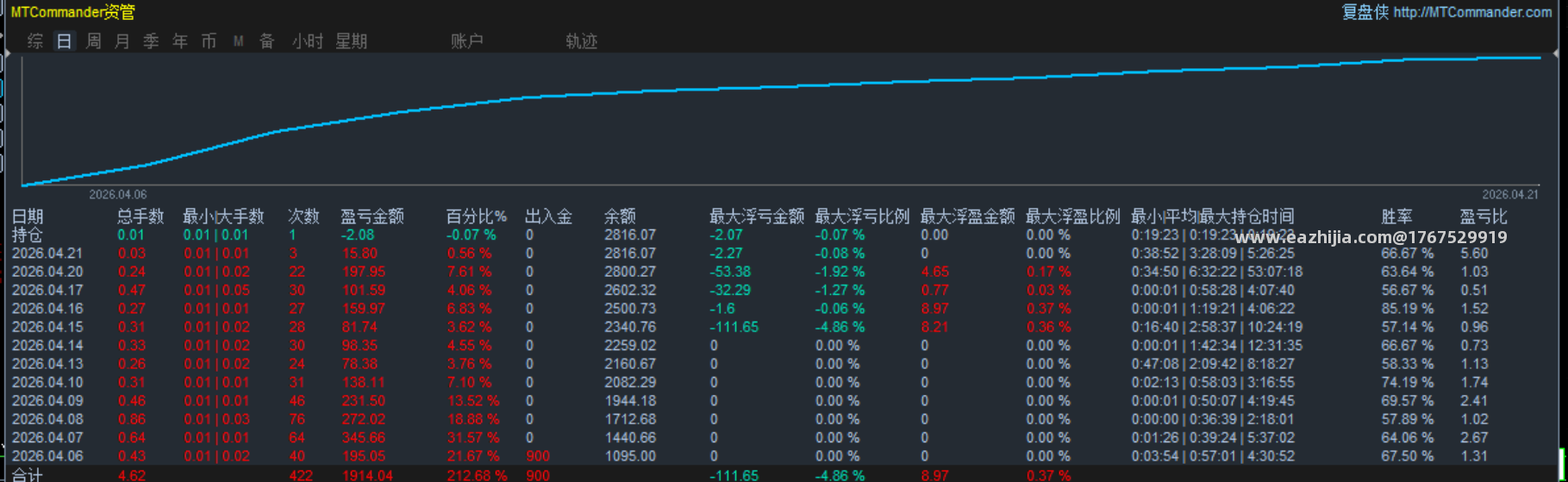This screenshot has height=482, width=1568.
Task: Select the 日 daily tab
Action: (x=65, y=41)
